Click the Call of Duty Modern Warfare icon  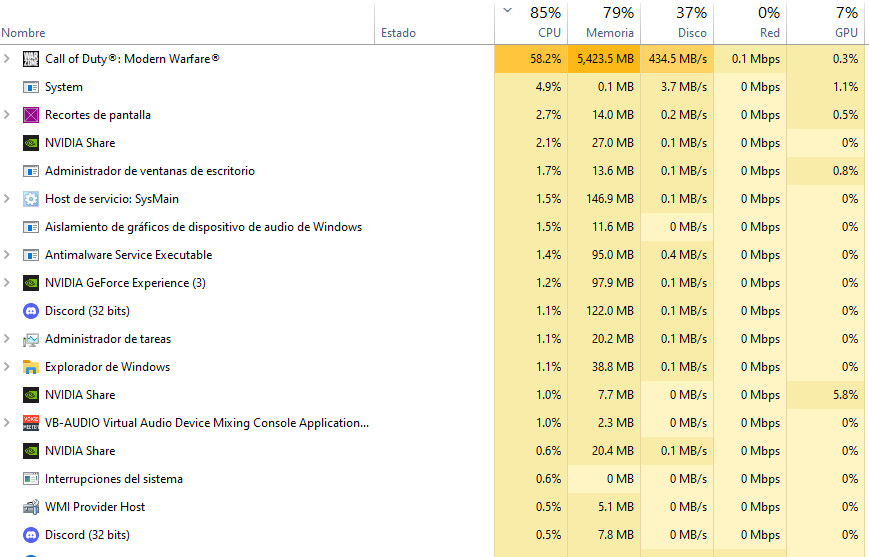[x=30, y=59]
